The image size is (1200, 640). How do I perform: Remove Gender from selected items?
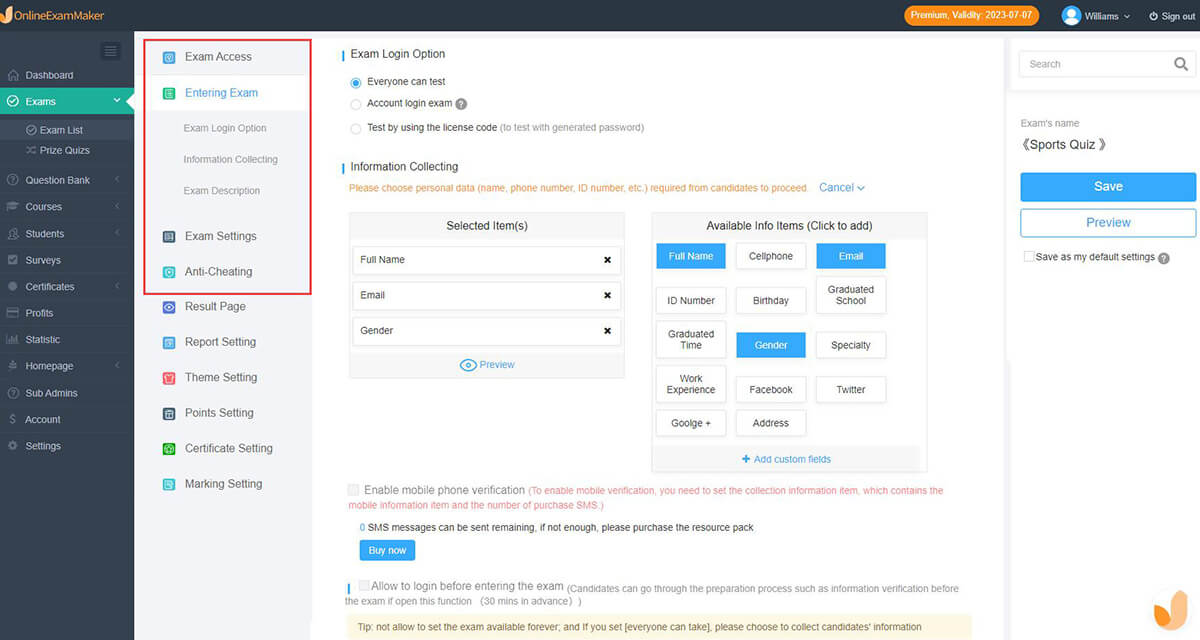click(x=607, y=330)
